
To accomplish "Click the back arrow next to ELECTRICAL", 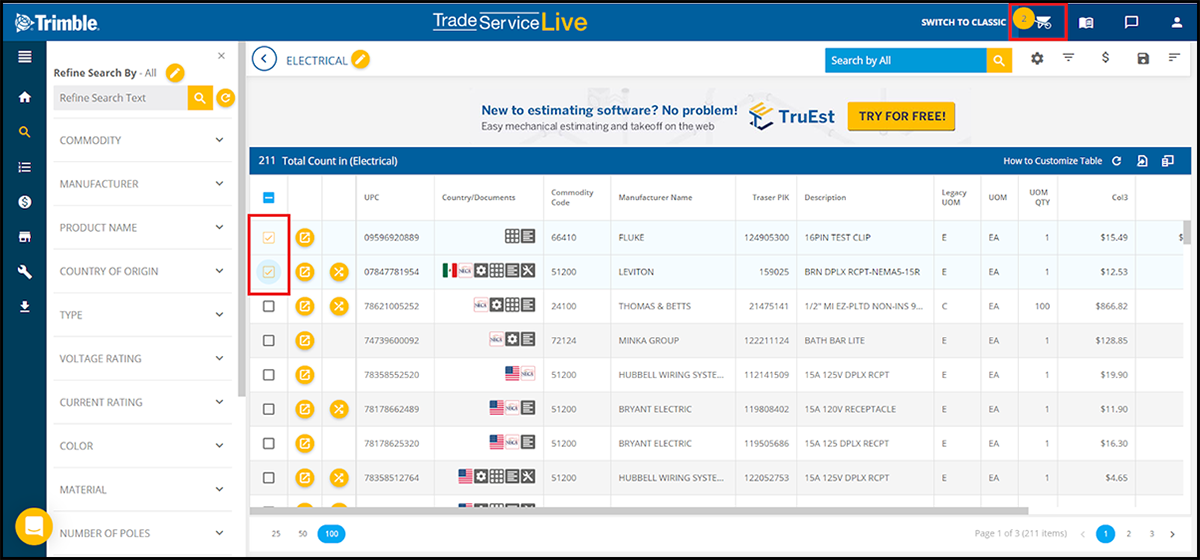I will (x=264, y=59).
